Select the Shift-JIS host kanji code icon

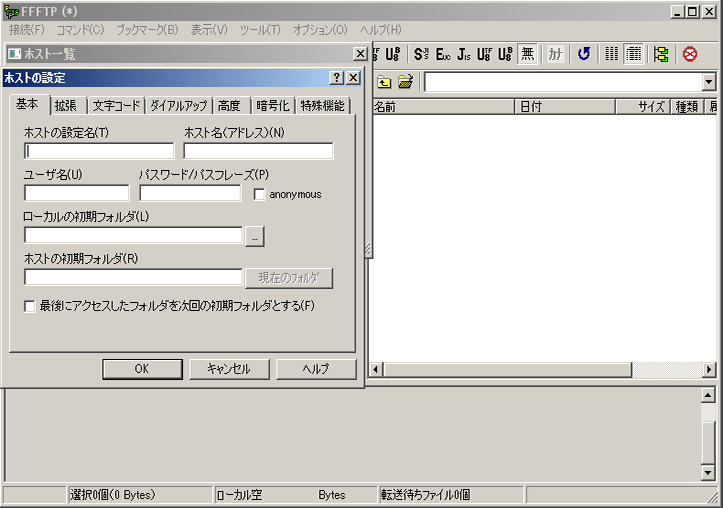(421, 54)
